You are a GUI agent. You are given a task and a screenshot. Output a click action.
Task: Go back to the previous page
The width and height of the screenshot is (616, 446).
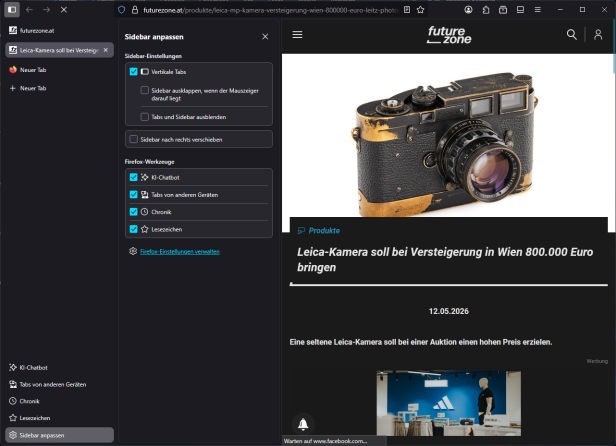29,9
